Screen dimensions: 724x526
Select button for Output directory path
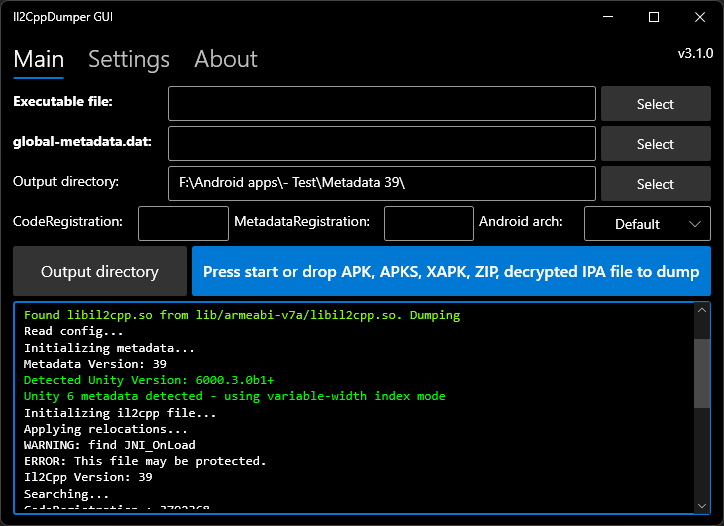point(656,183)
